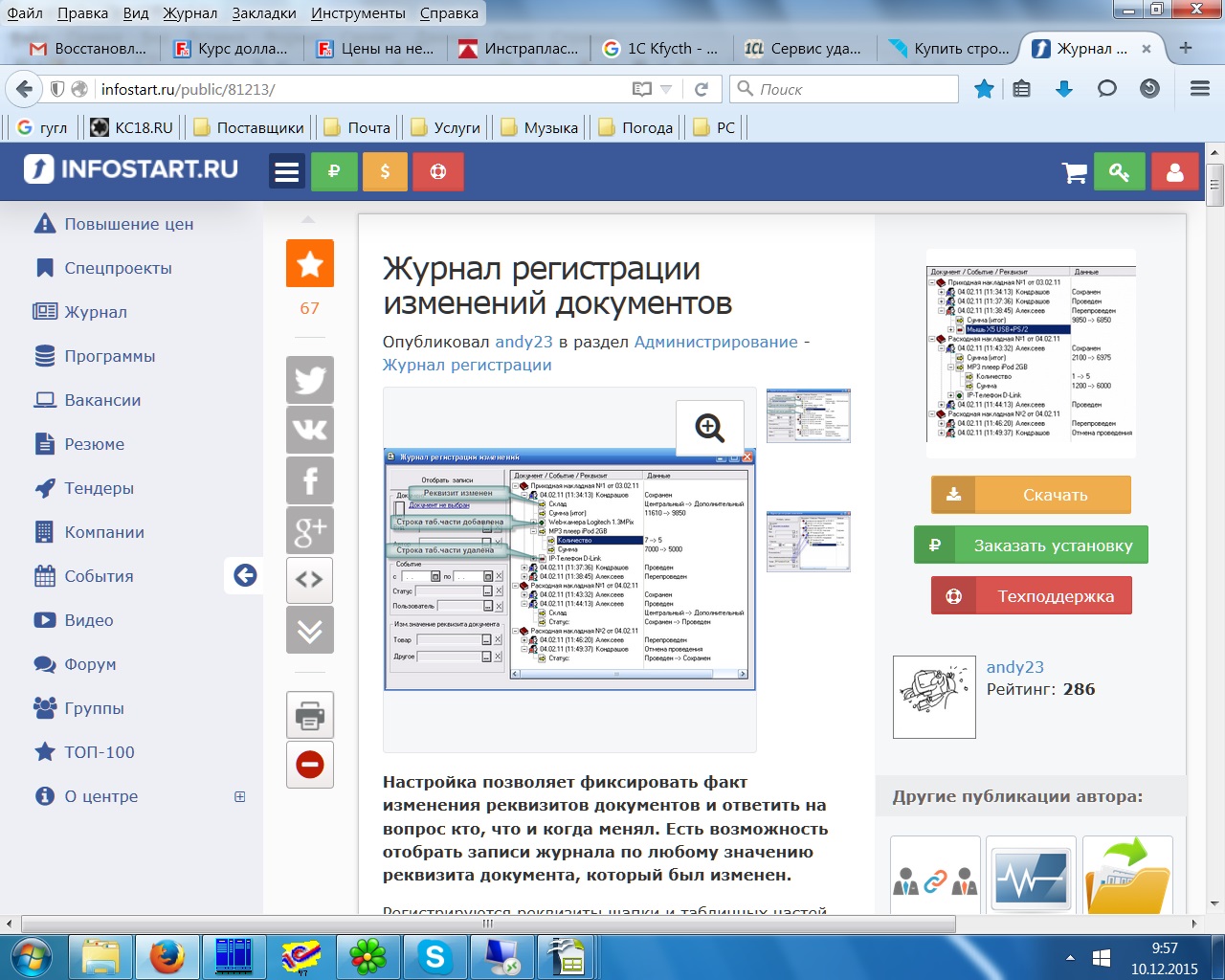Click the orange star favorite button
This screenshot has width=1225, height=980.
[309, 264]
